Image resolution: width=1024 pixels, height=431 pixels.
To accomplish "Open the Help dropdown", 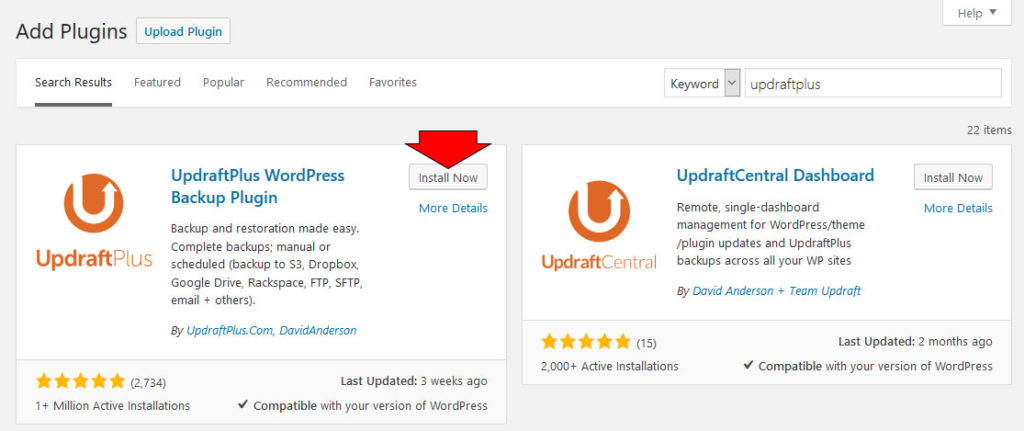I will tap(977, 13).
